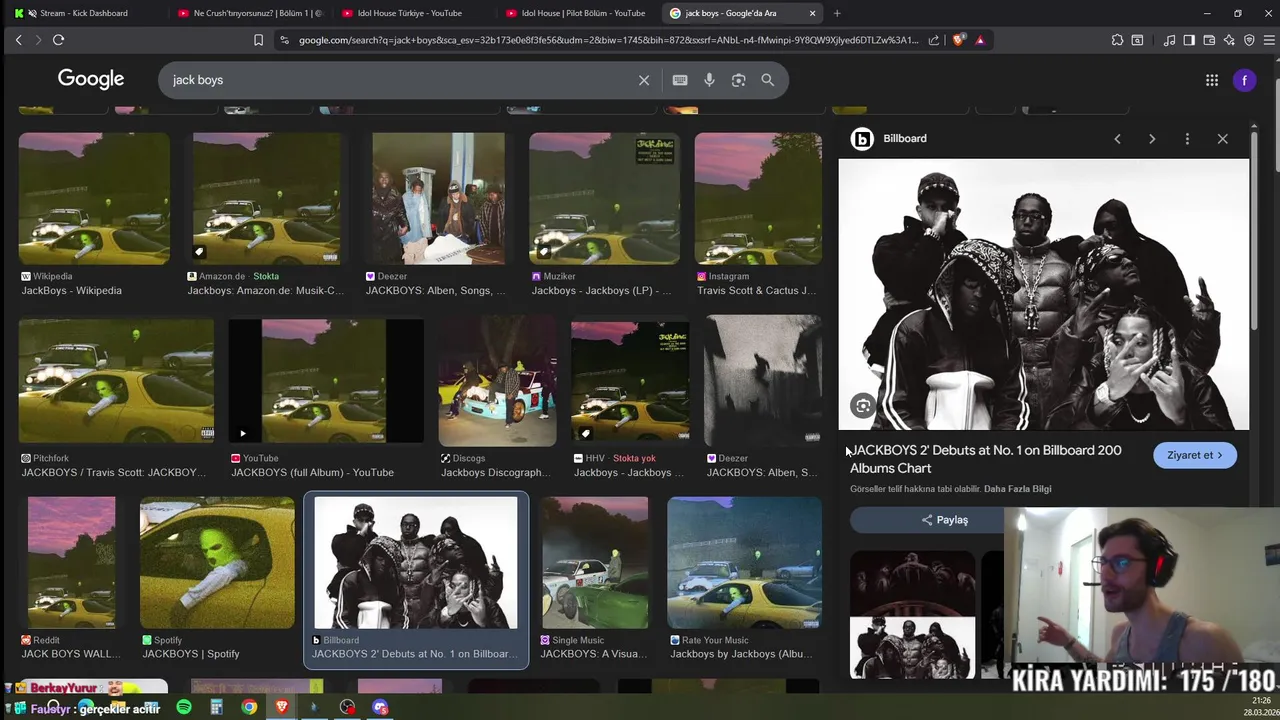Start voice search with the microphone icon

tap(709, 80)
